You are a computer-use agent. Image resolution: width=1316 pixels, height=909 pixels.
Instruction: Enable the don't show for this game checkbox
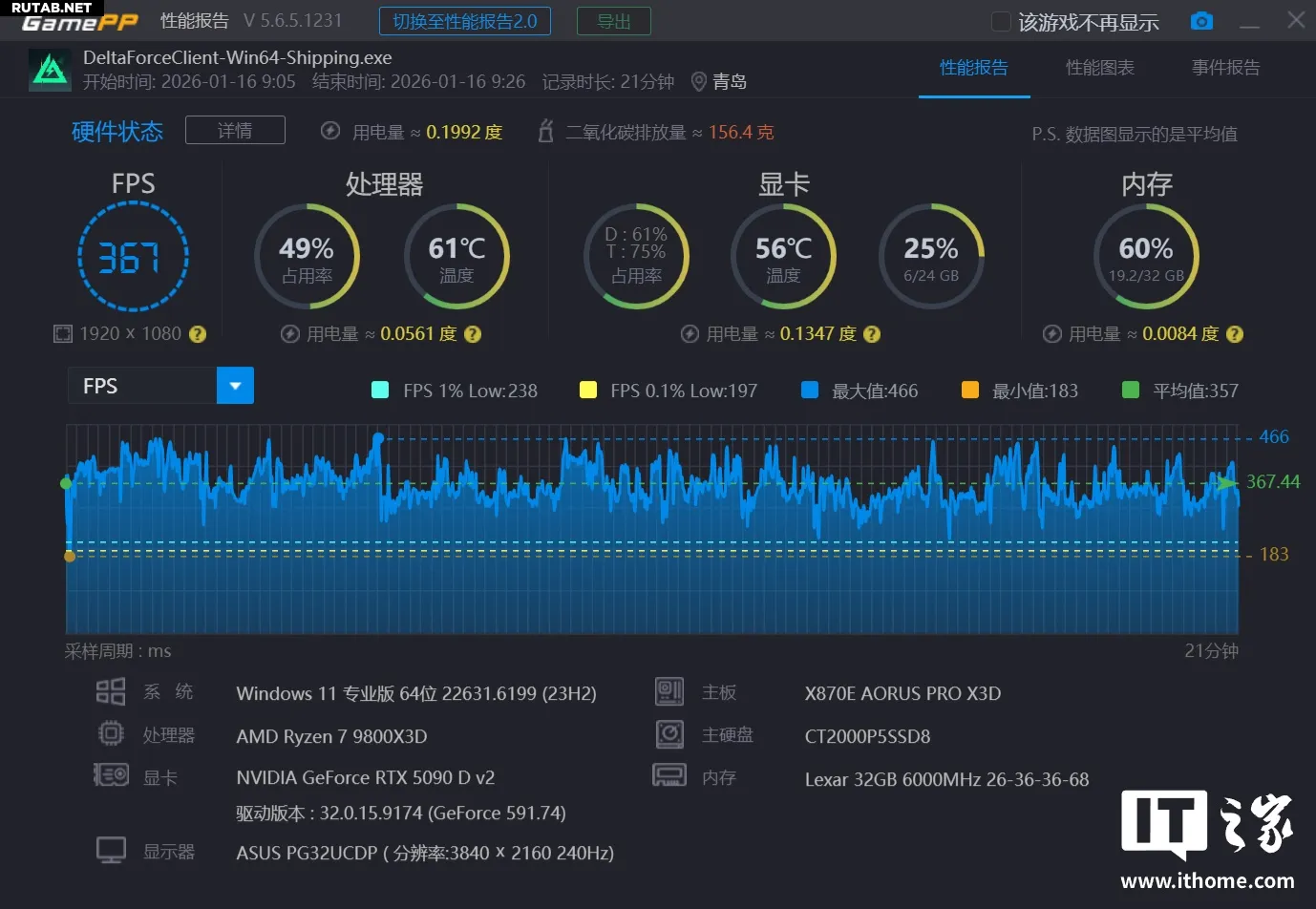click(1001, 22)
